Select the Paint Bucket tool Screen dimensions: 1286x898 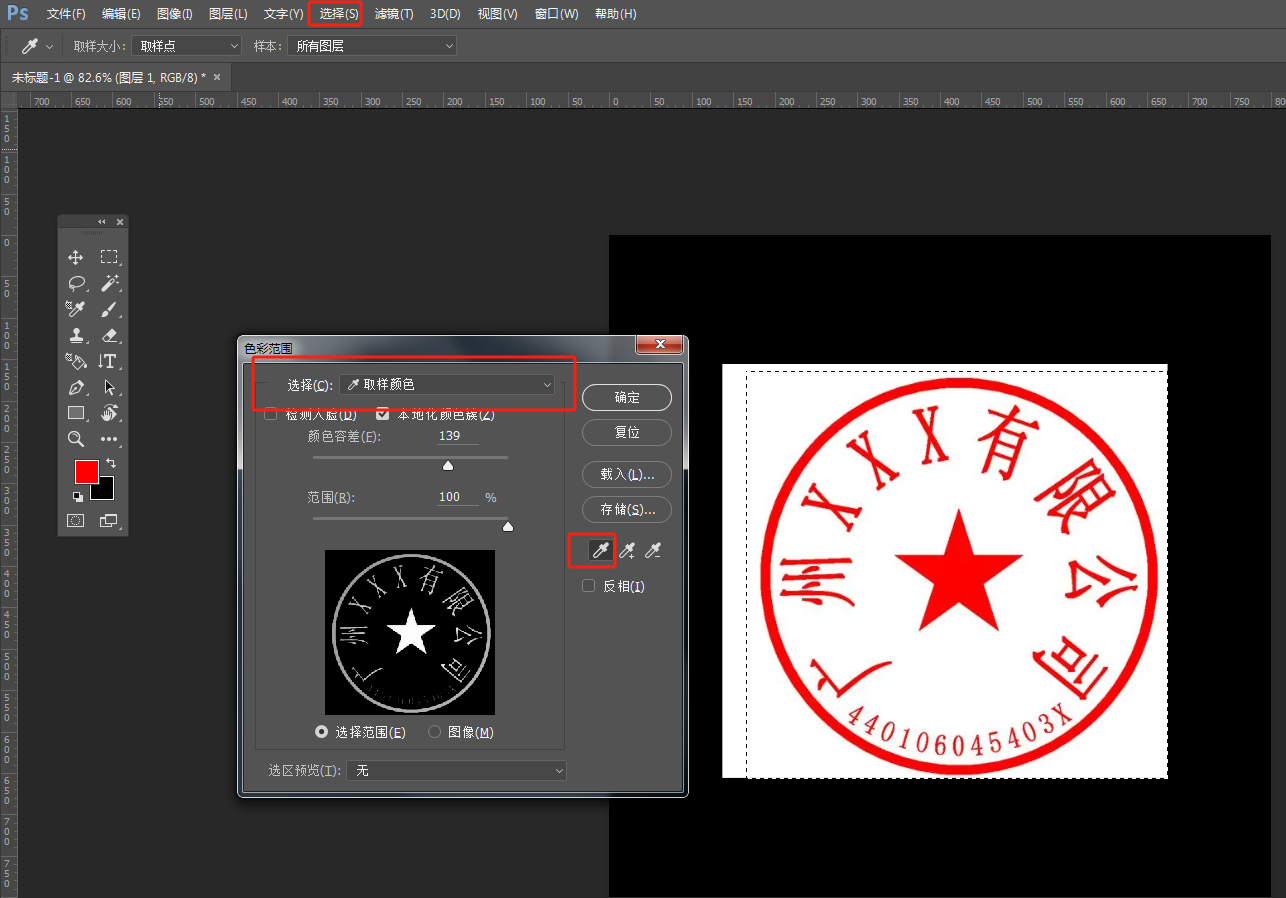coord(76,361)
